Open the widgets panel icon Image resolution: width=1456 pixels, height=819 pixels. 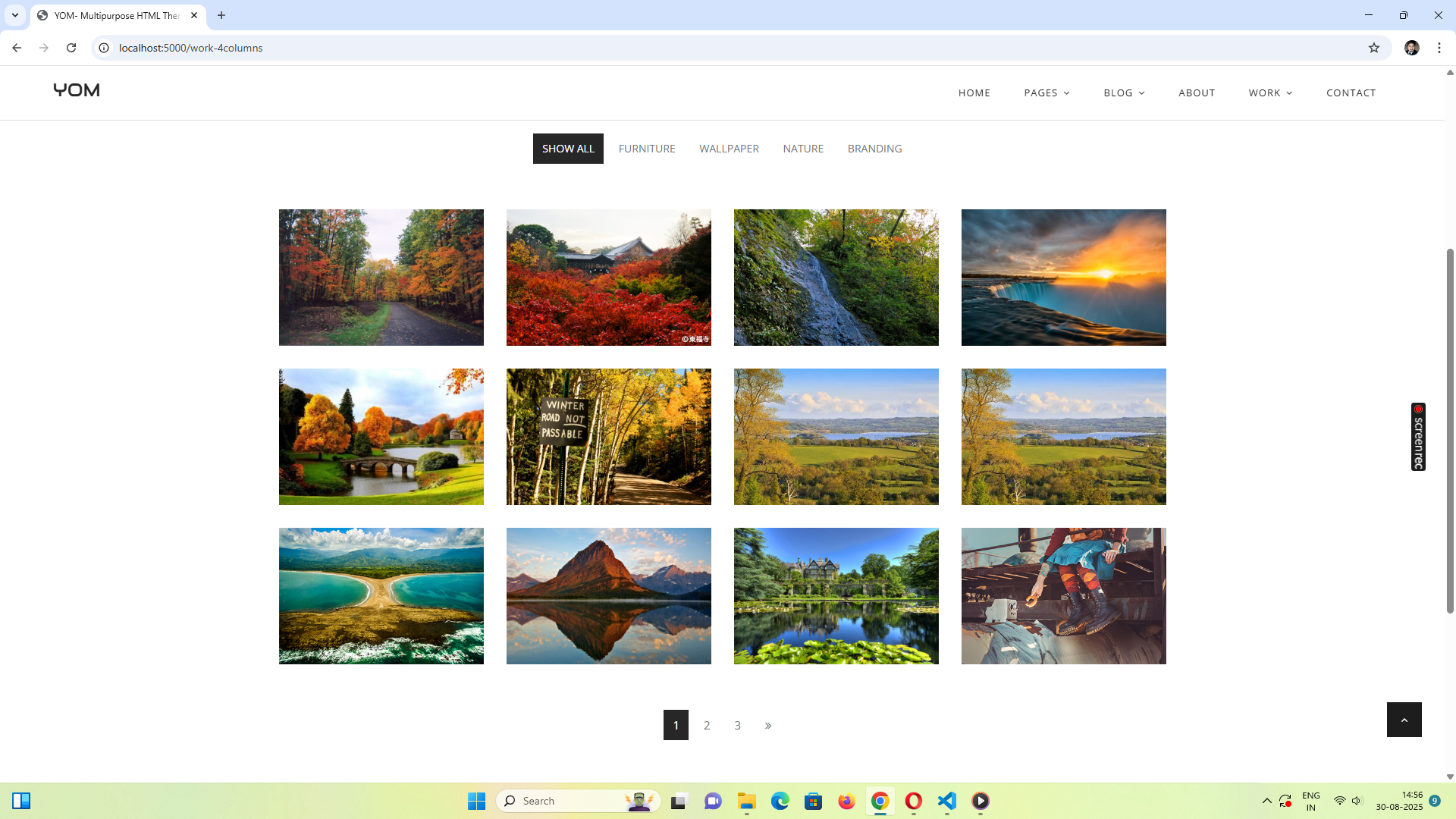click(21, 801)
